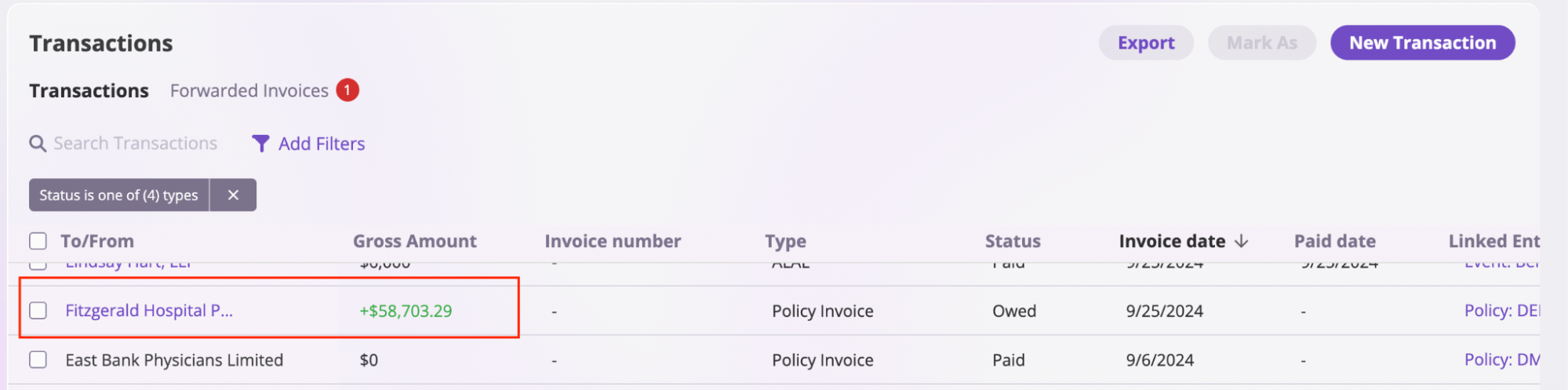Viewport: 1568px width, 390px height.
Task: Toggle the select-all header checkbox
Action: tap(38, 241)
